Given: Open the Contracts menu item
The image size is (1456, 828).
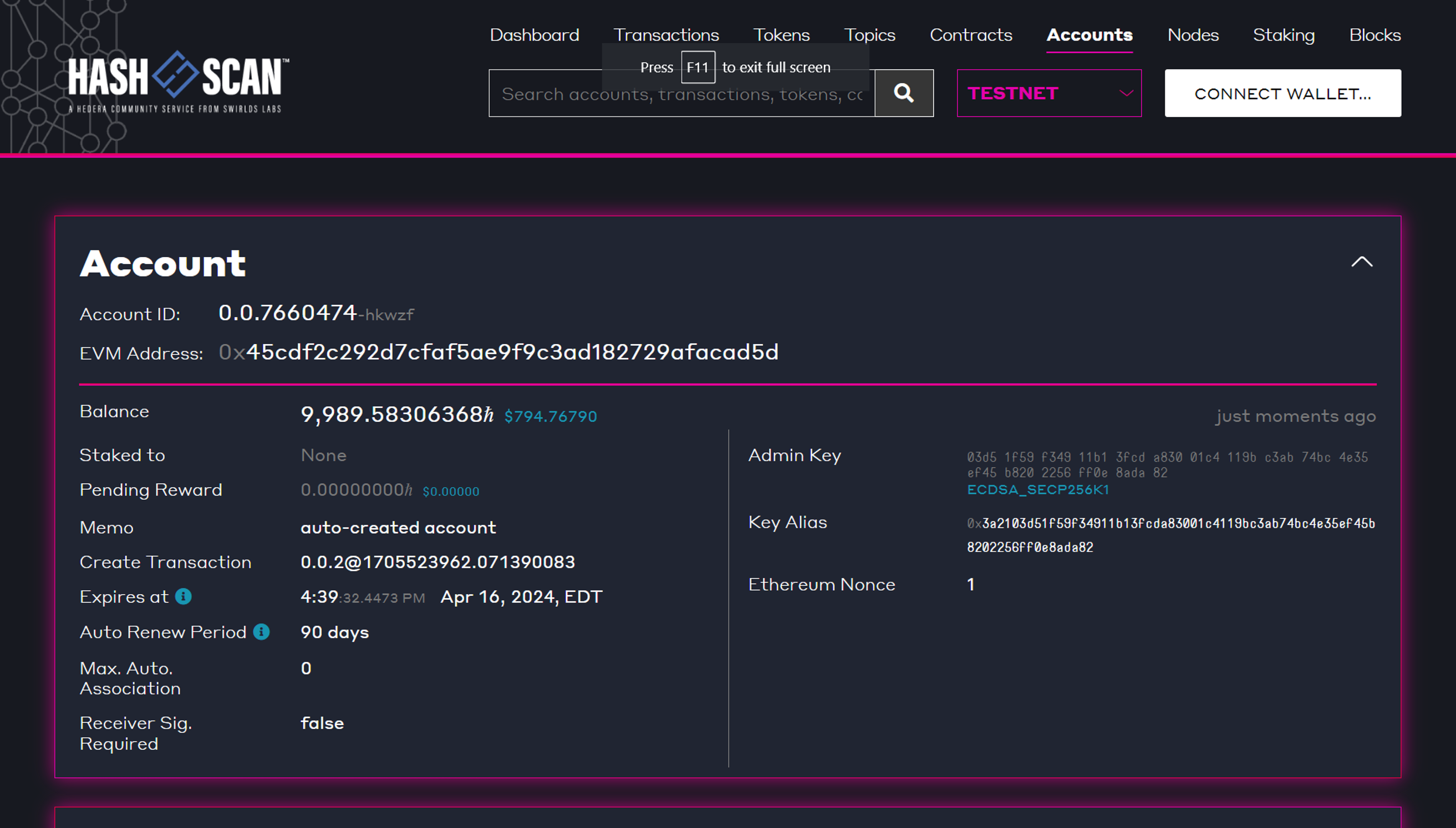Looking at the screenshot, I should tap(970, 35).
